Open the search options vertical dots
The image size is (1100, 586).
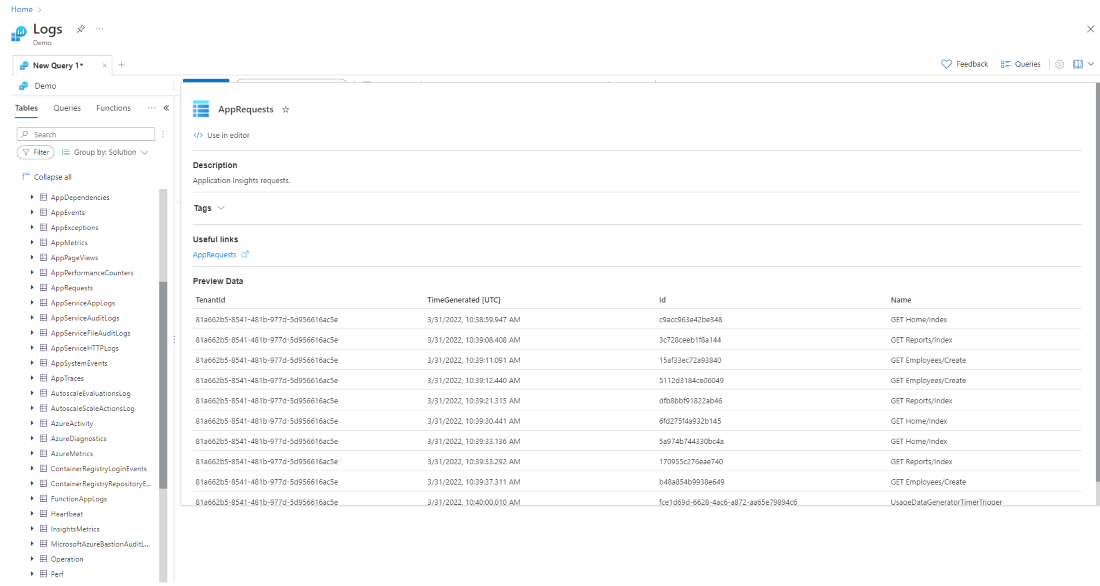click(163, 134)
